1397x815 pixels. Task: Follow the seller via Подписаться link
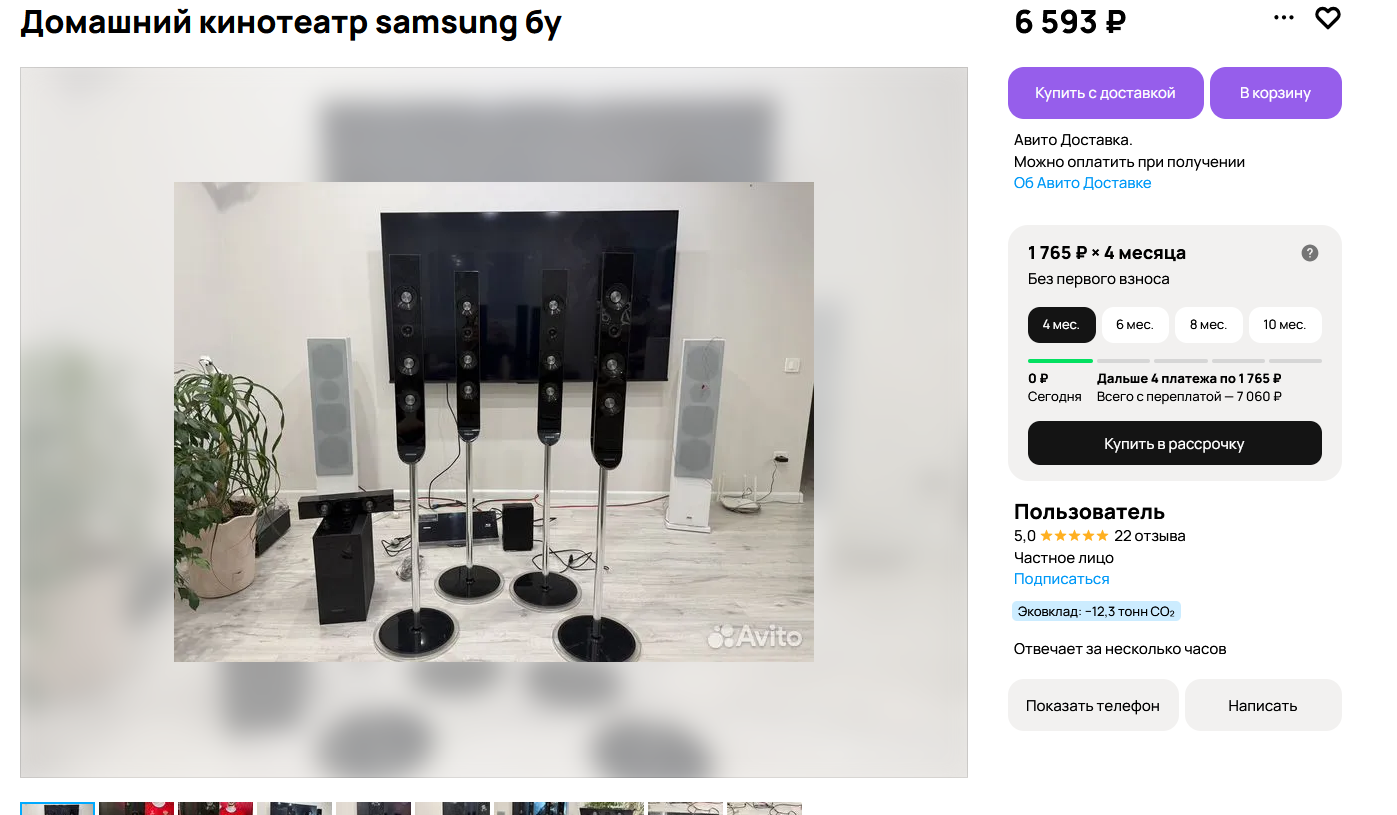(x=1062, y=579)
